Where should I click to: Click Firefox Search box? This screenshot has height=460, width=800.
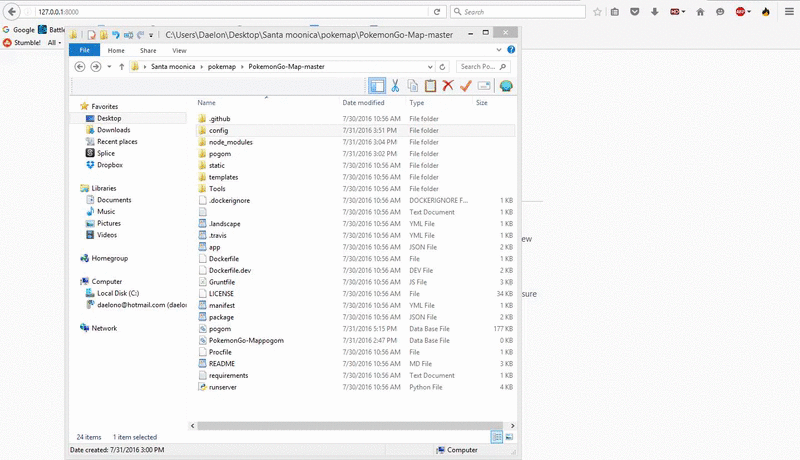[x=518, y=12]
